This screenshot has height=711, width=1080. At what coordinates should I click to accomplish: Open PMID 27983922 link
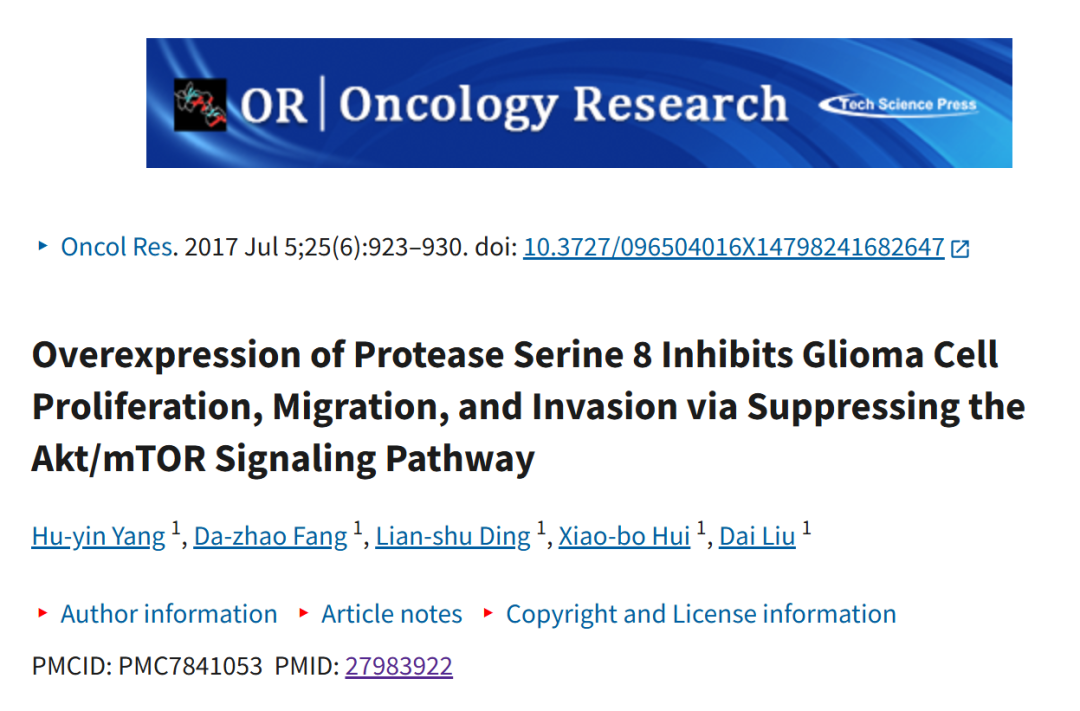(399, 666)
